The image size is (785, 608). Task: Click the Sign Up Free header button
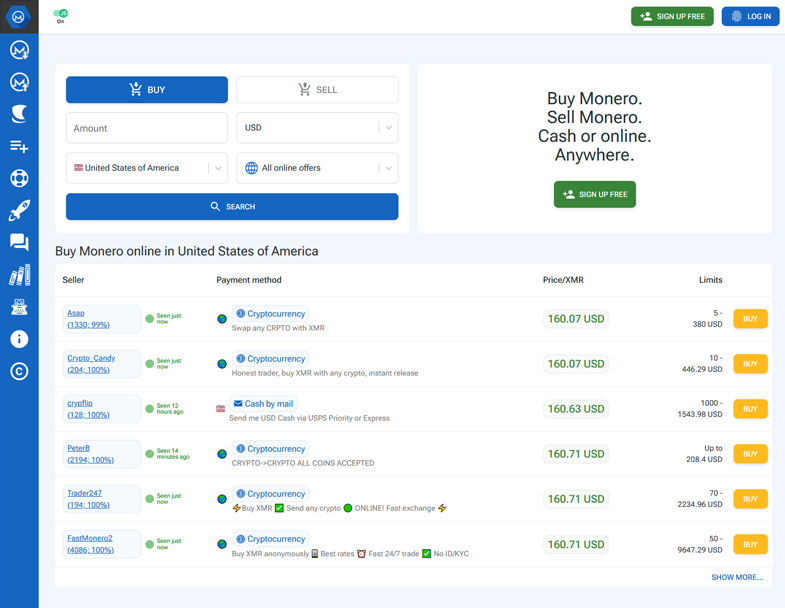click(x=672, y=17)
